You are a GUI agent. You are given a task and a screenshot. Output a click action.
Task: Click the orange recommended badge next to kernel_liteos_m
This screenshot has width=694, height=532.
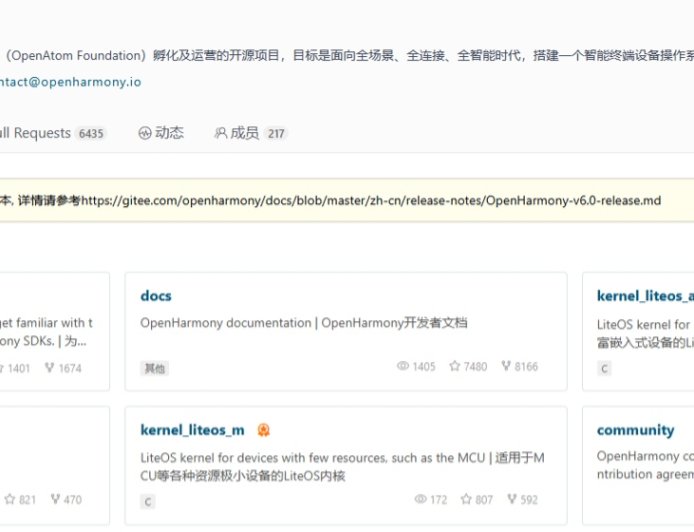[x=263, y=430]
